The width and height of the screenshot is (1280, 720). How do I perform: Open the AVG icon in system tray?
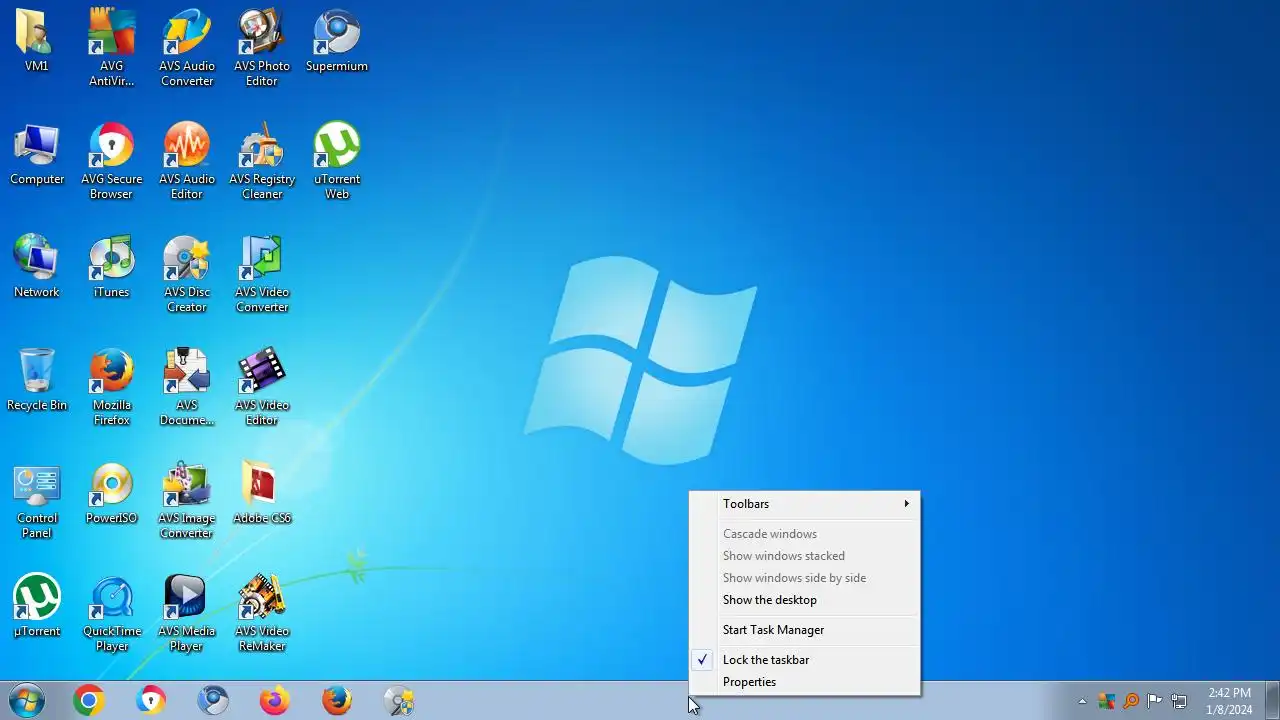pyautogui.click(x=1106, y=701)
